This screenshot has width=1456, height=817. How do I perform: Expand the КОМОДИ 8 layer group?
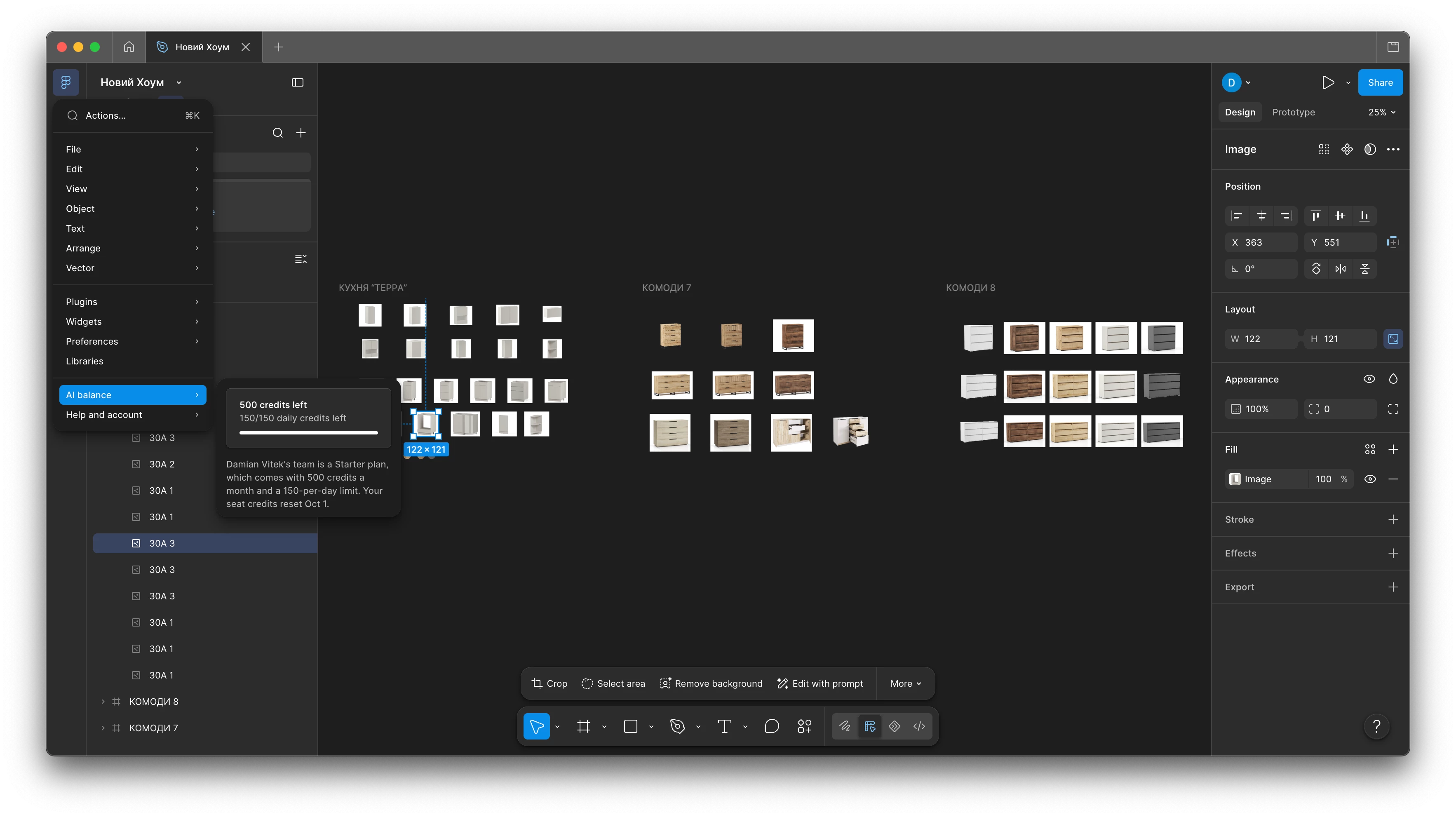coord(103,702)
